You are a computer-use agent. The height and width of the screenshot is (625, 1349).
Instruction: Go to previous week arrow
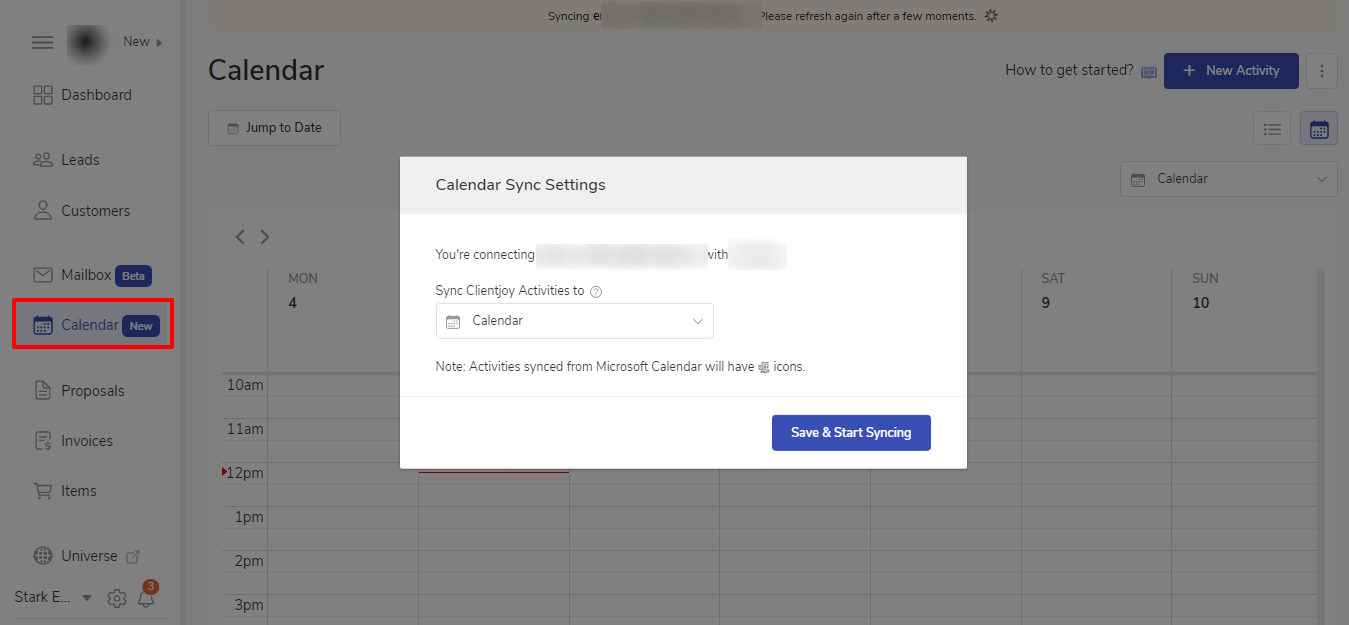click(x=240, y=237)
